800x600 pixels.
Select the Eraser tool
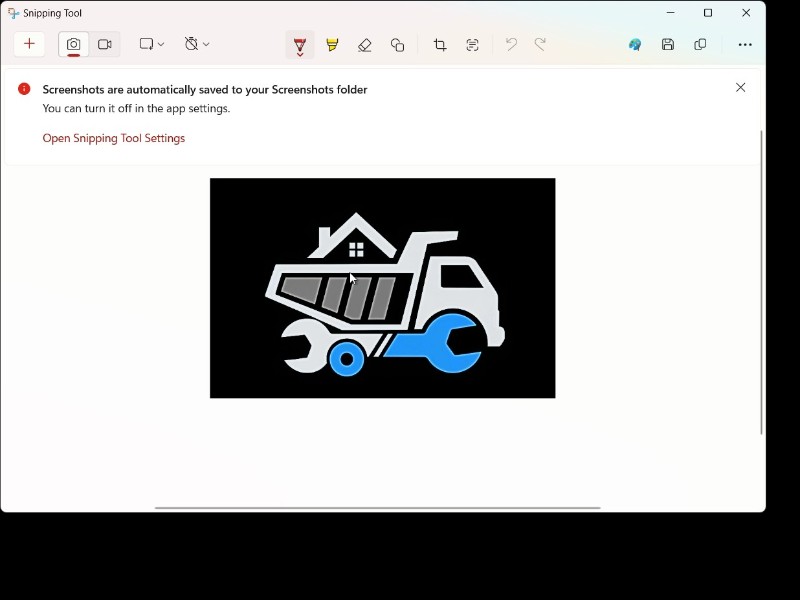coord(364,45)
